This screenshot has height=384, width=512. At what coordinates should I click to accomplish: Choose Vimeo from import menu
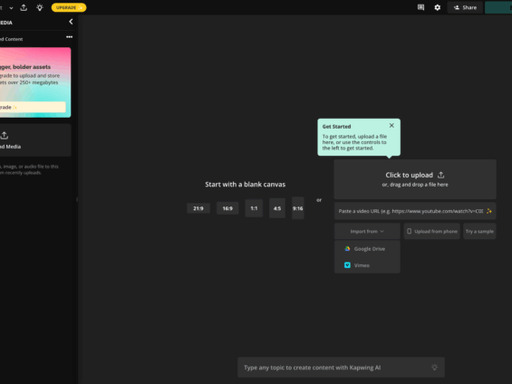[367, 265]
